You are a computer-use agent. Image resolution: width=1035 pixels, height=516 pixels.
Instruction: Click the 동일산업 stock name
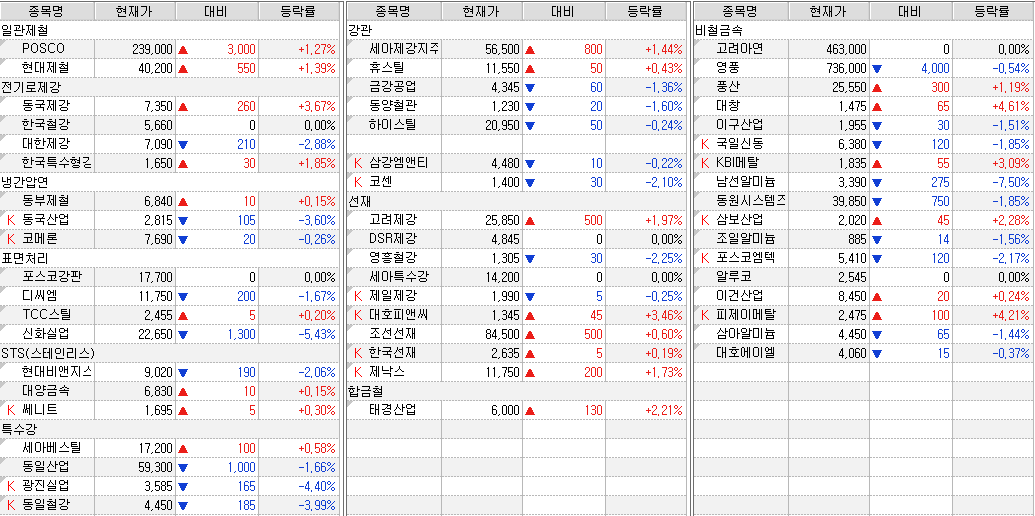pos(45,467)
